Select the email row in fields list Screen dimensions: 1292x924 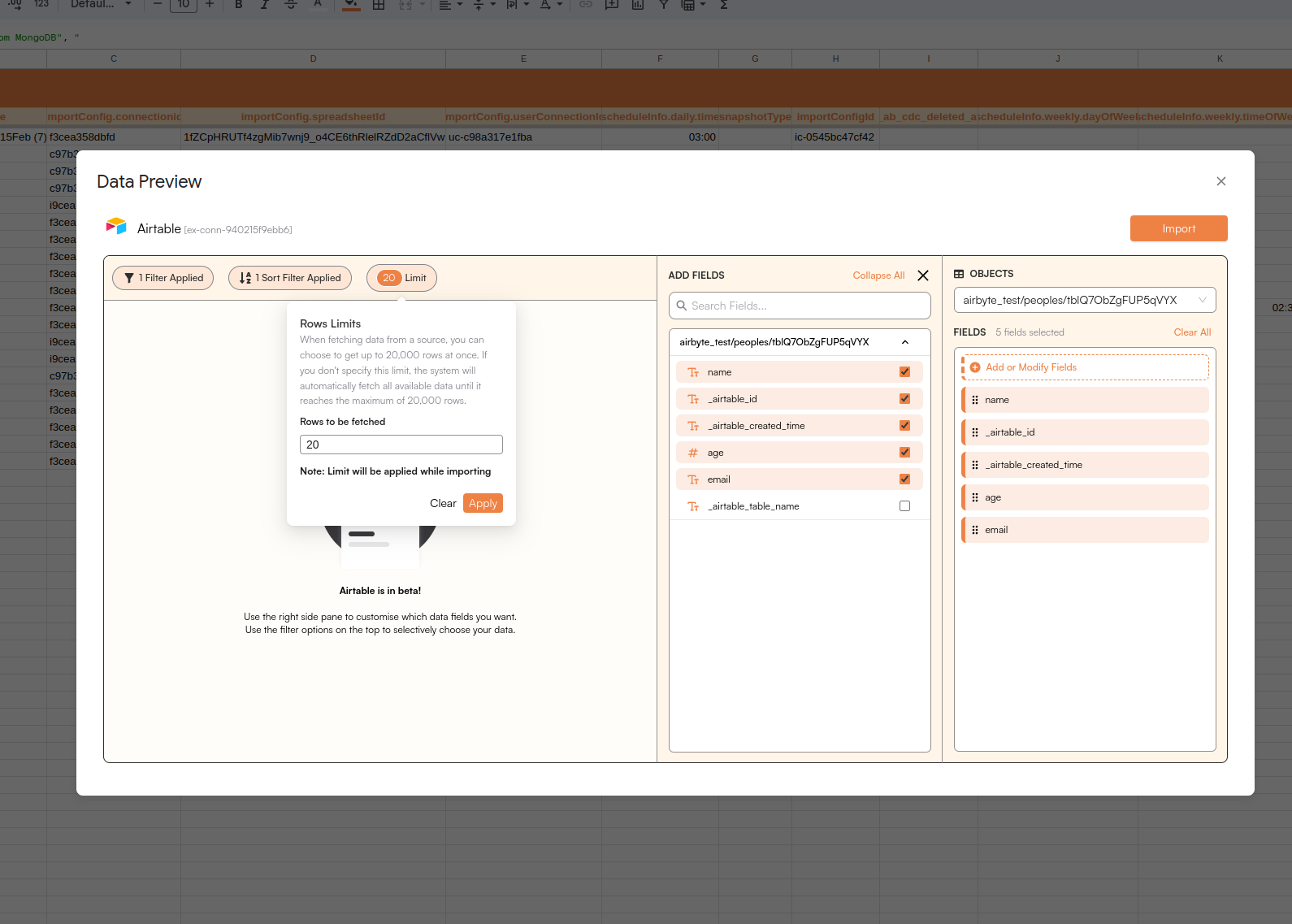[1086, 530]
